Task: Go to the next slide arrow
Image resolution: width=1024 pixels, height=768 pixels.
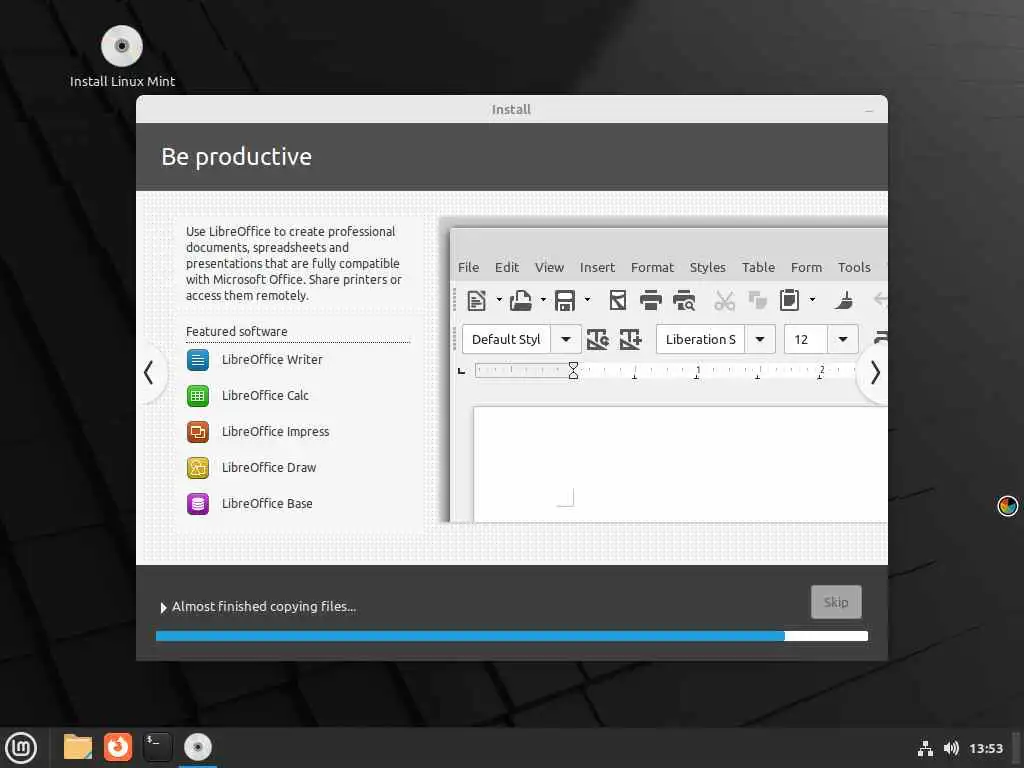Action: point(875,372)
